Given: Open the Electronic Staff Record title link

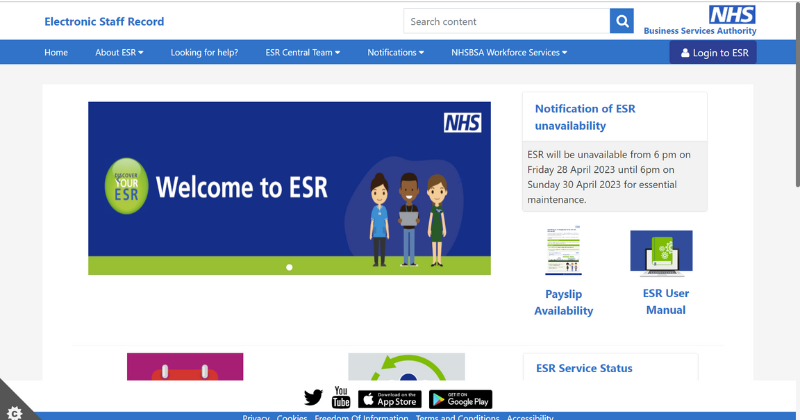Looking at the screenshot, I should coord(104,21).
